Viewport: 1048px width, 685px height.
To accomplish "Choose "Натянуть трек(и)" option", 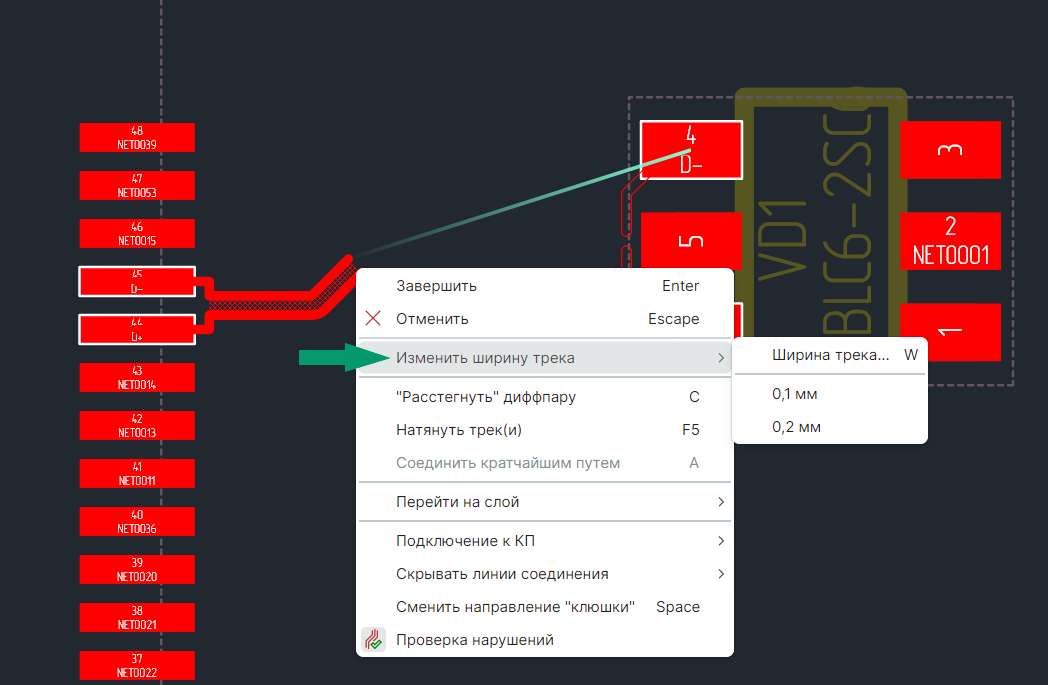I will 459,430.
